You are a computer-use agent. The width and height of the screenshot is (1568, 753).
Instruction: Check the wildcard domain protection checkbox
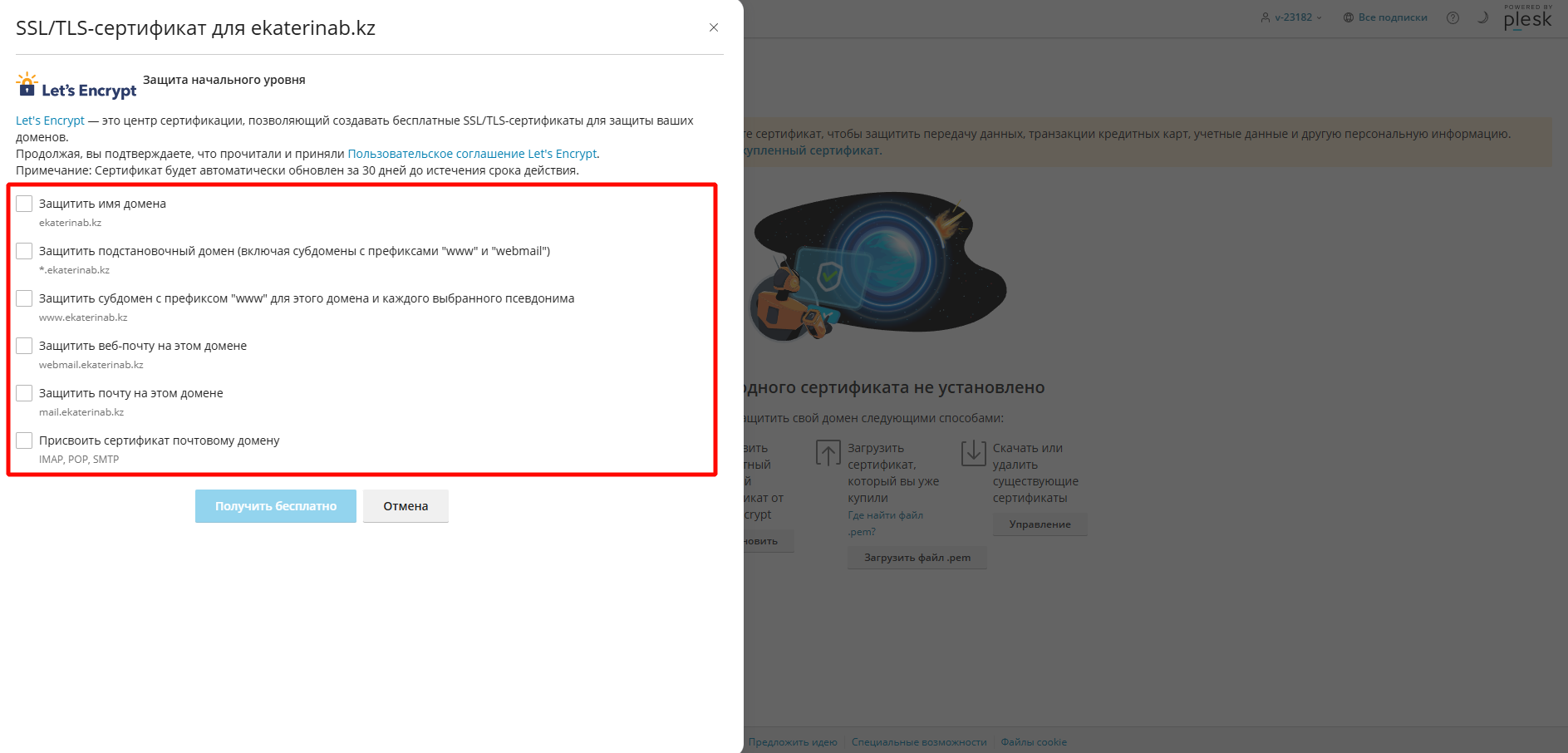click(x=24, y=251)
